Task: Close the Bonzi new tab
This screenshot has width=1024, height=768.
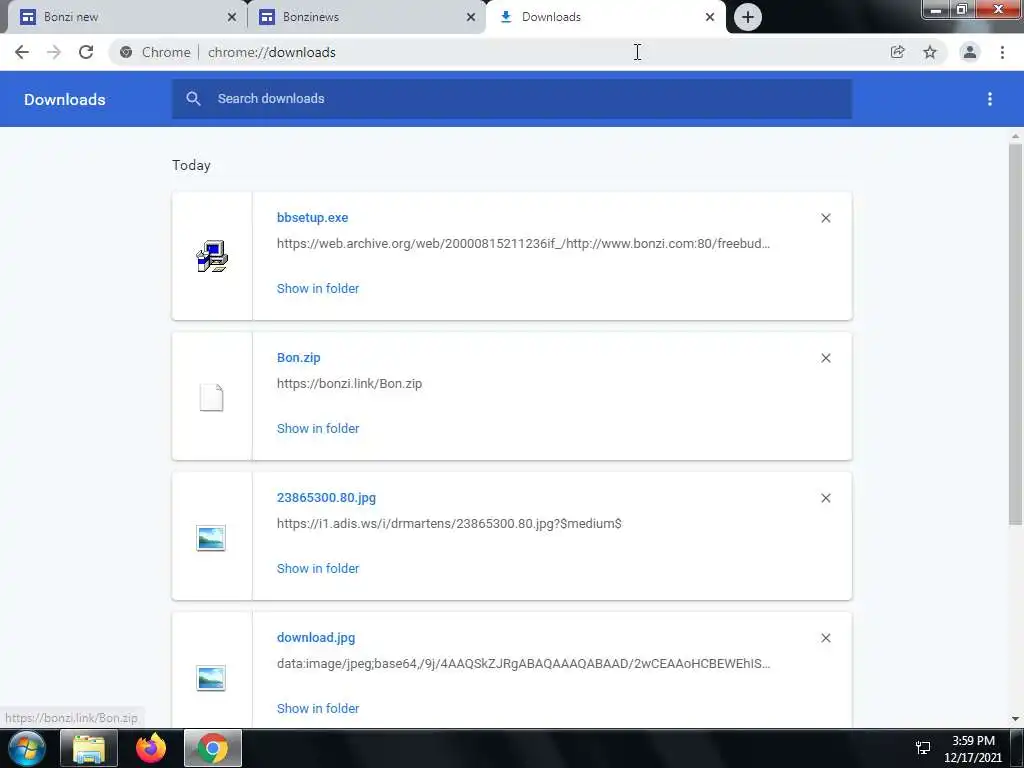Action: [232, 17]
